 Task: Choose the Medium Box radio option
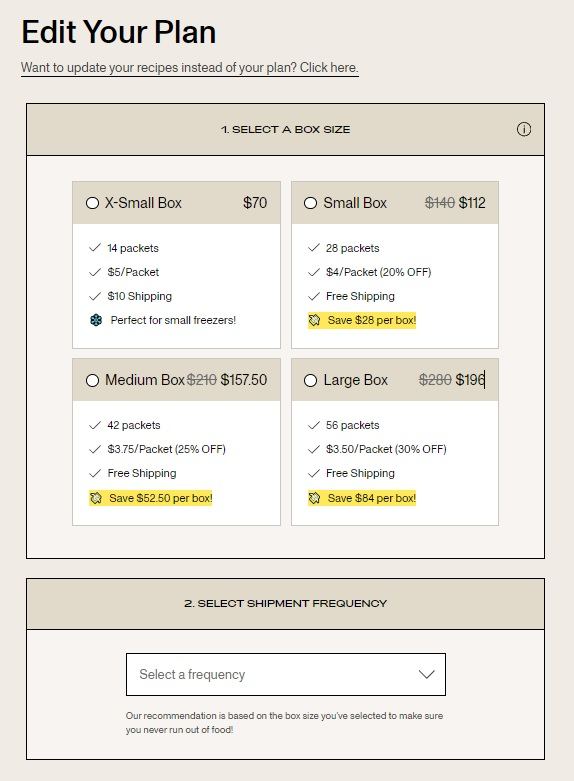coord(92,380)
